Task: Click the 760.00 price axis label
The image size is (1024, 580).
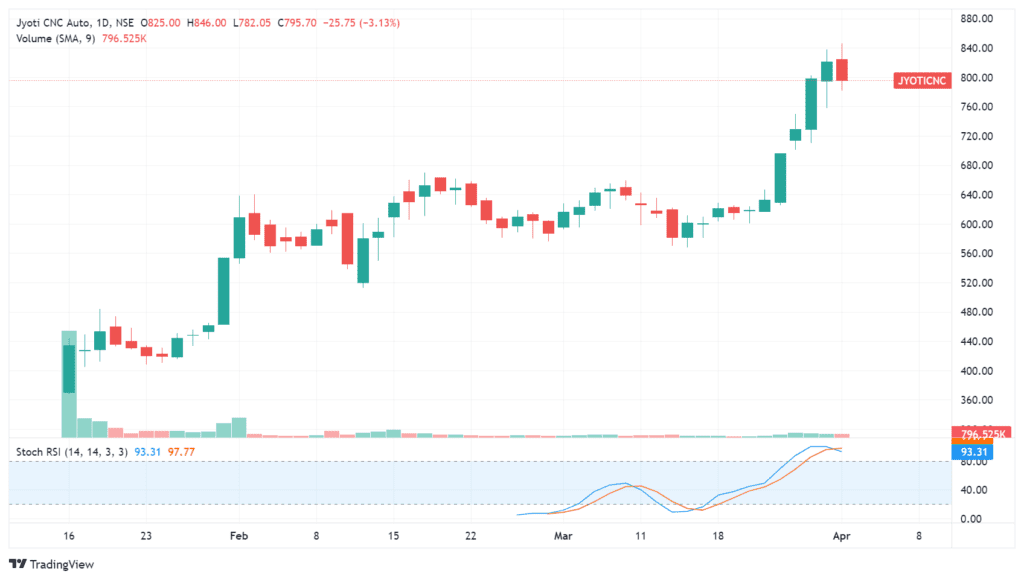Action: pyautogui.click(x=976, y=106)
